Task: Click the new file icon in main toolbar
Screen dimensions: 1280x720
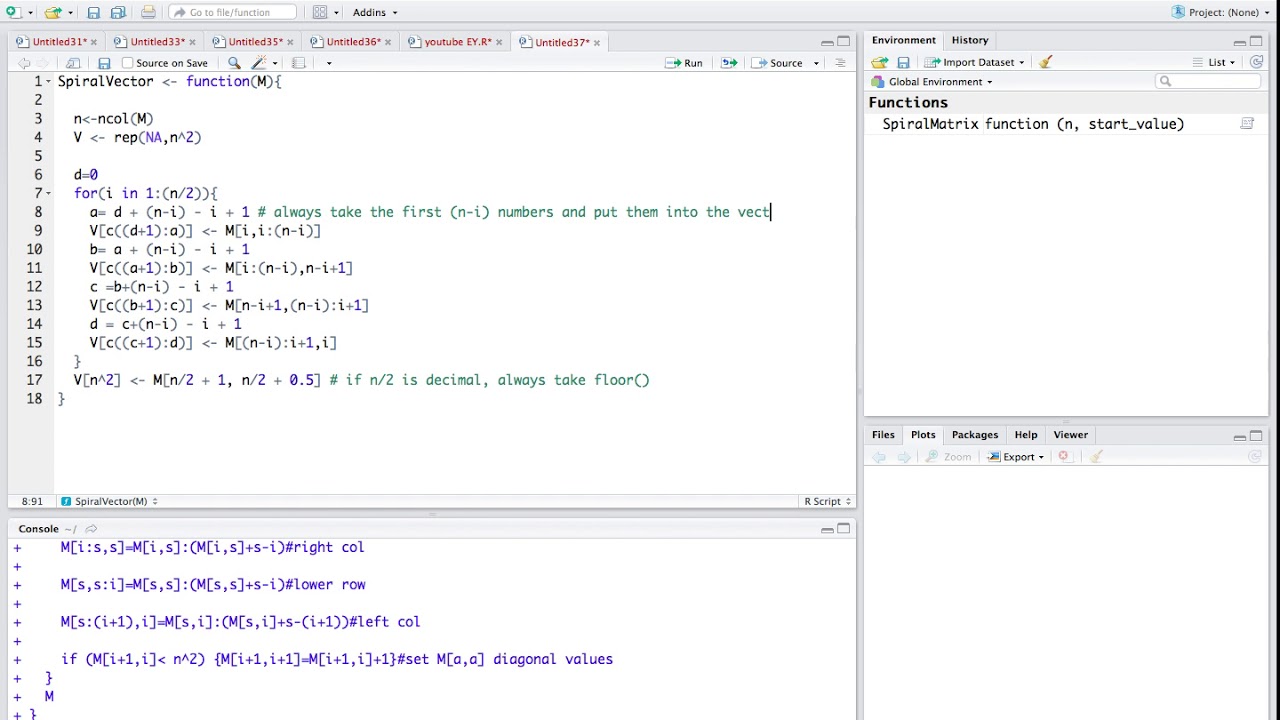Action: tap(13, 12)
